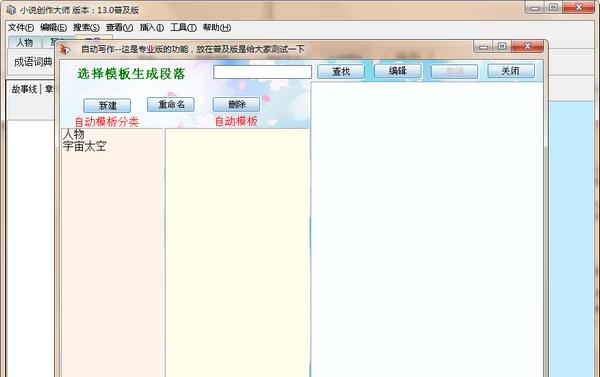Open the 插入(I) menu
The width and height of the screenshot is (600, 377).
pyautogui.click(x=152, y=28)
